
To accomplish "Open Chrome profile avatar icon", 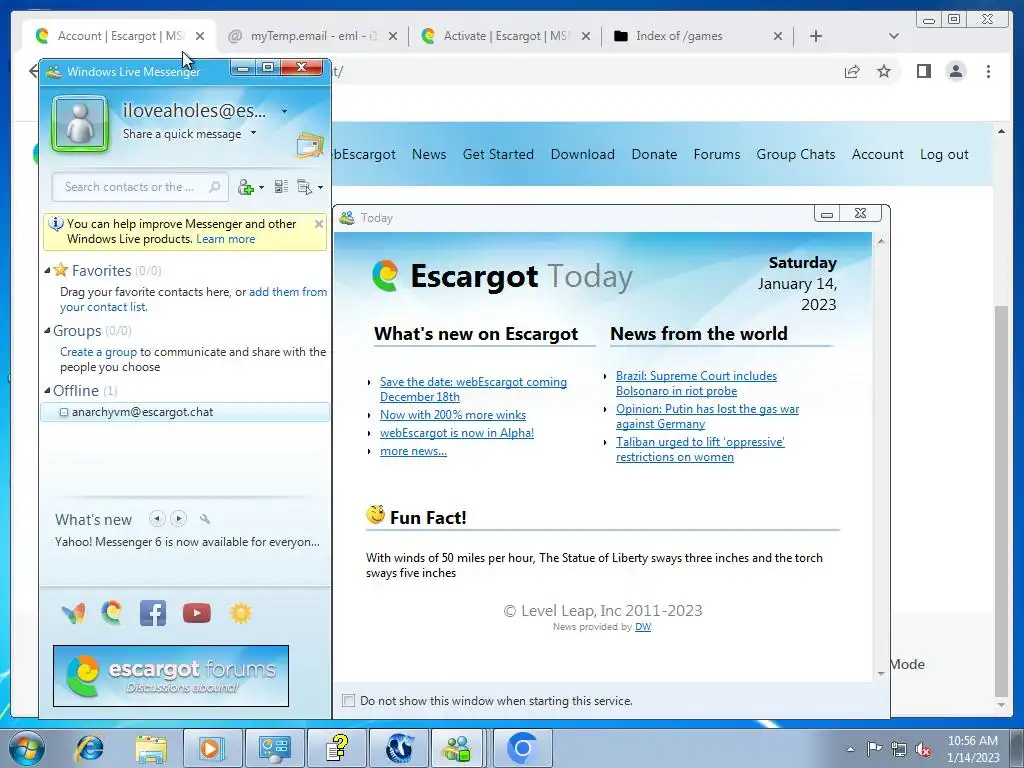I will pos(955,71).
